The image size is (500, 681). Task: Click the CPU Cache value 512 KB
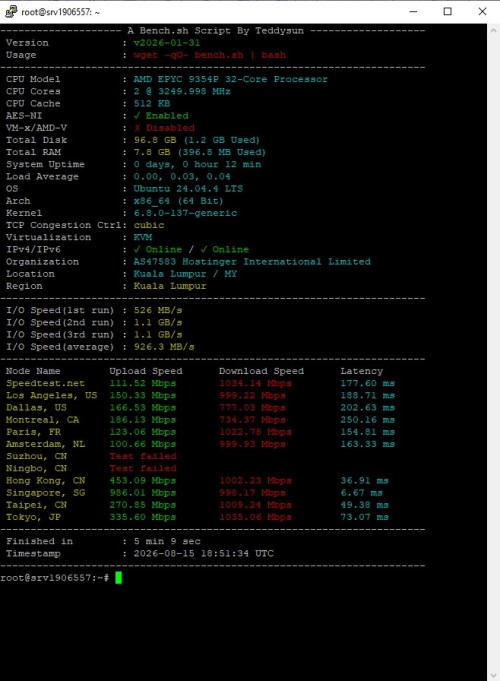[152, 103]
